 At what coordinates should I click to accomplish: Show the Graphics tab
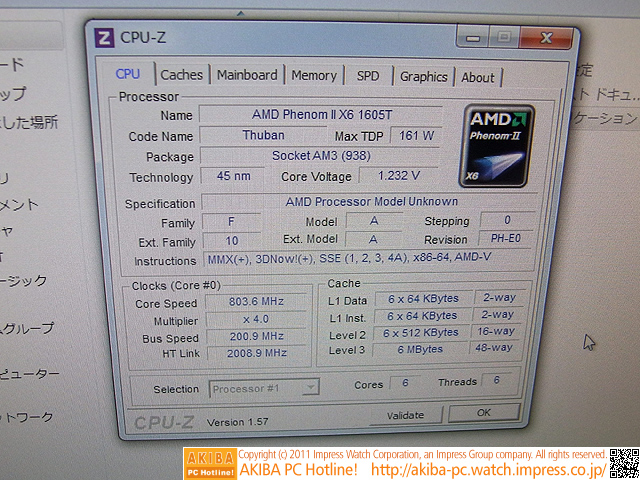424,76
